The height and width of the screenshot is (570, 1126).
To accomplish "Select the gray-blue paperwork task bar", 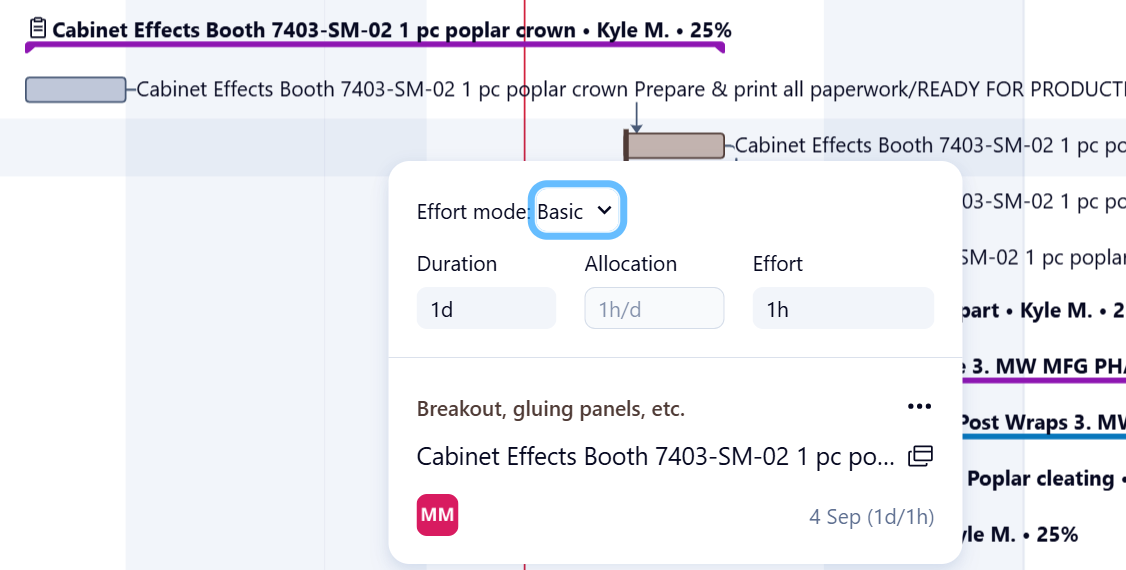I will pos(75,90).
